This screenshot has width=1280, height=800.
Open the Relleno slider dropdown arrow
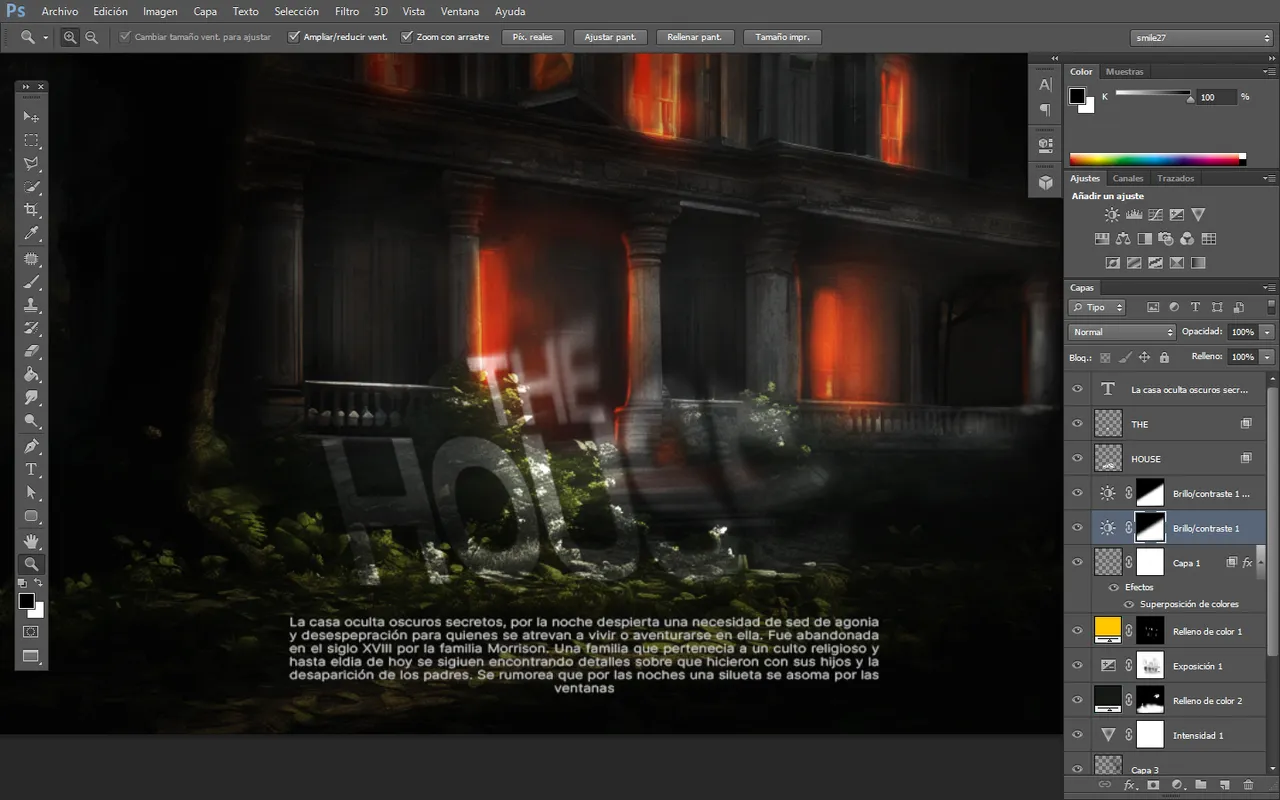coord(1267,357)
